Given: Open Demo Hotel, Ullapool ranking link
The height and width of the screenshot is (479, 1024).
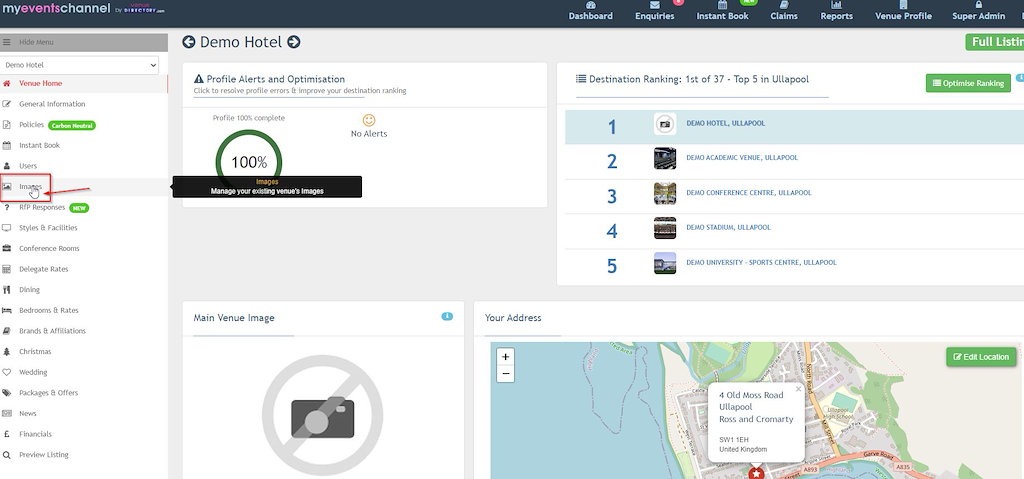Looking at the screenshot, I should point(726,124).
